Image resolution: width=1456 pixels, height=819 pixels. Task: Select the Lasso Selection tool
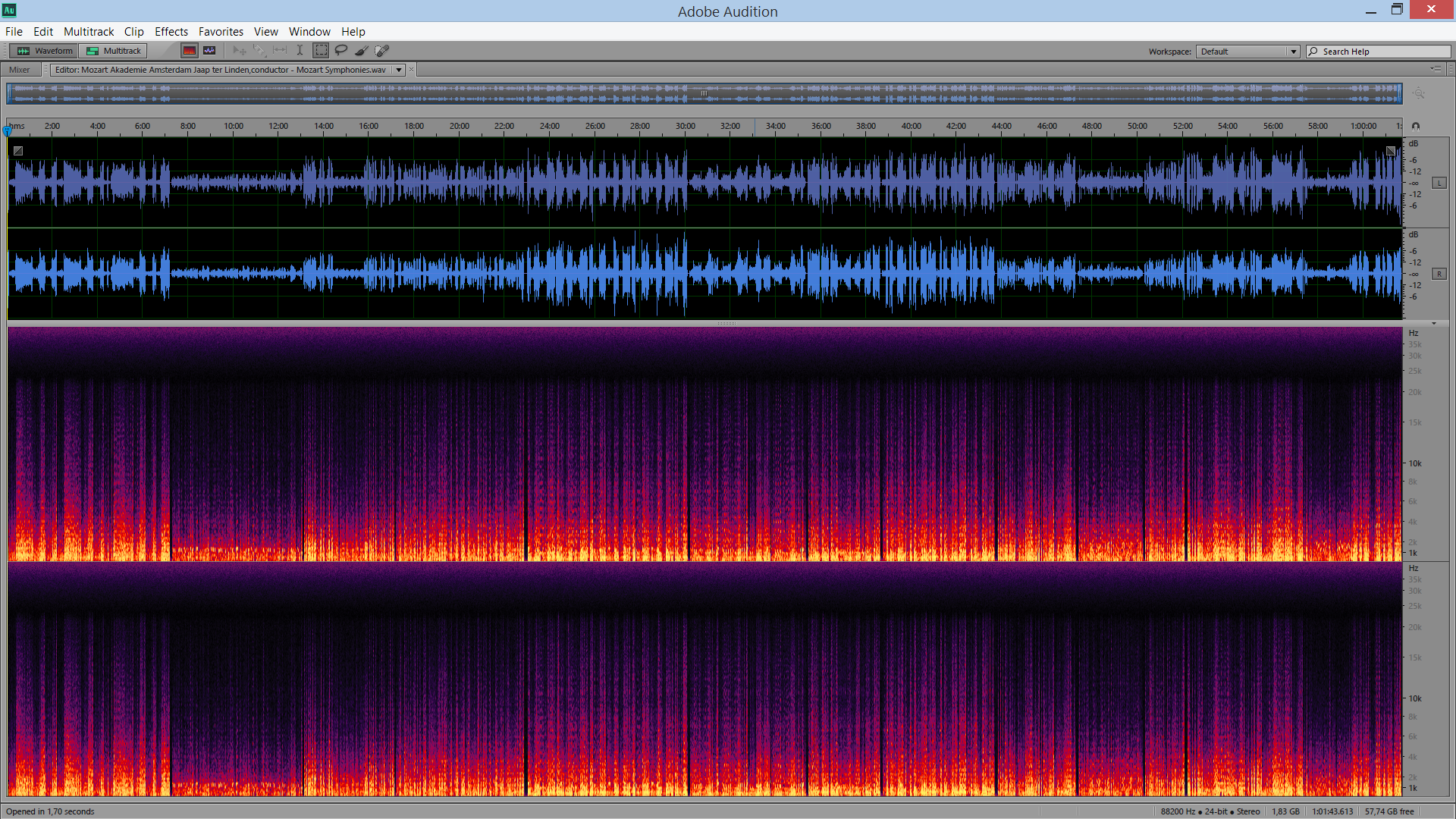point(341,51)
